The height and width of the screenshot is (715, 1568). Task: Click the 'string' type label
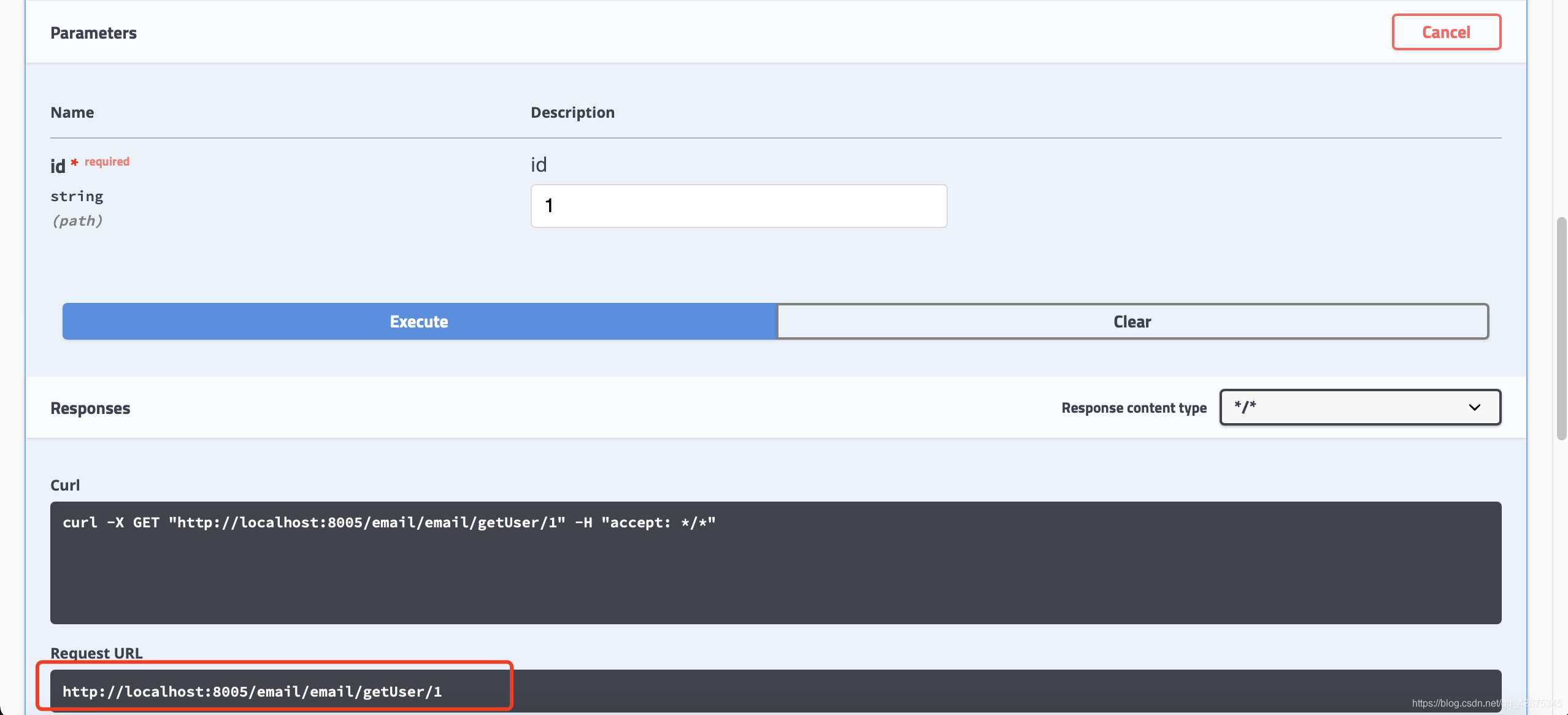coord(77,196)
